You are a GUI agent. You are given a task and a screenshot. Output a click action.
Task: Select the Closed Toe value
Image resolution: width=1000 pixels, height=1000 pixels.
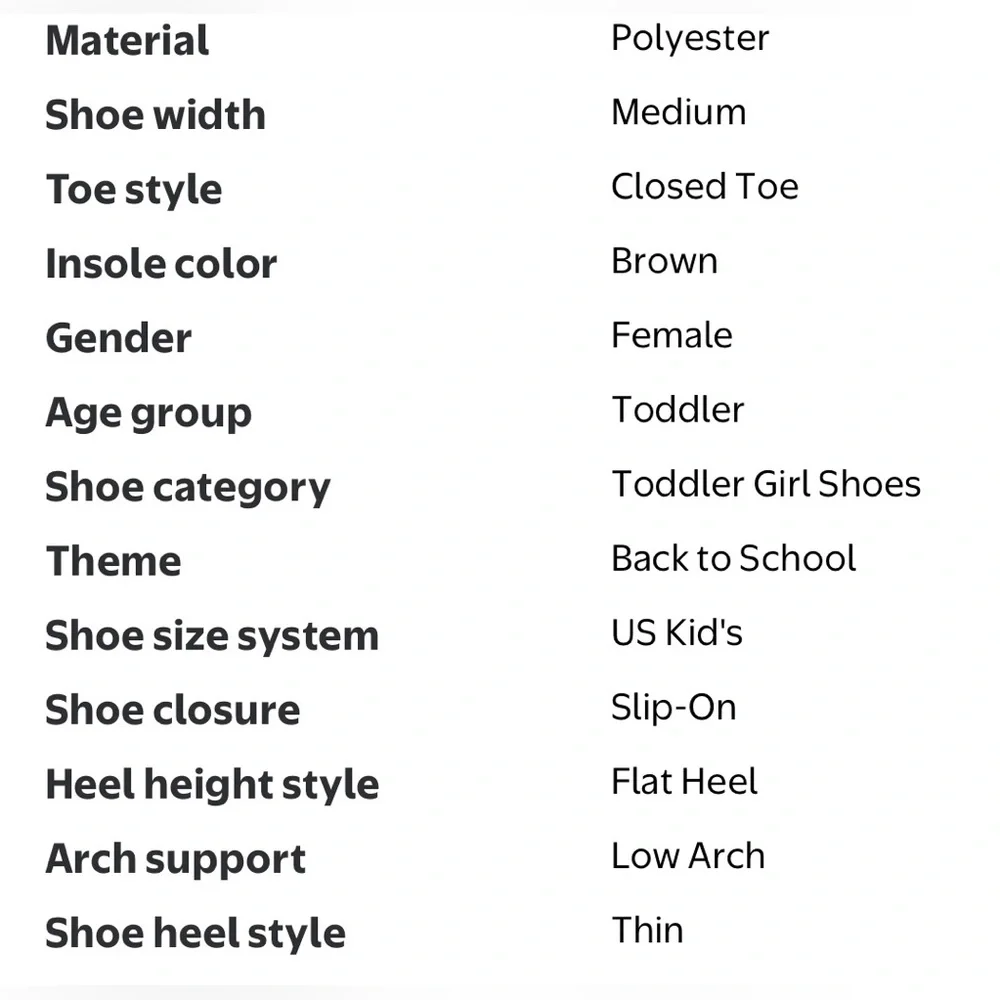[705, 186]
